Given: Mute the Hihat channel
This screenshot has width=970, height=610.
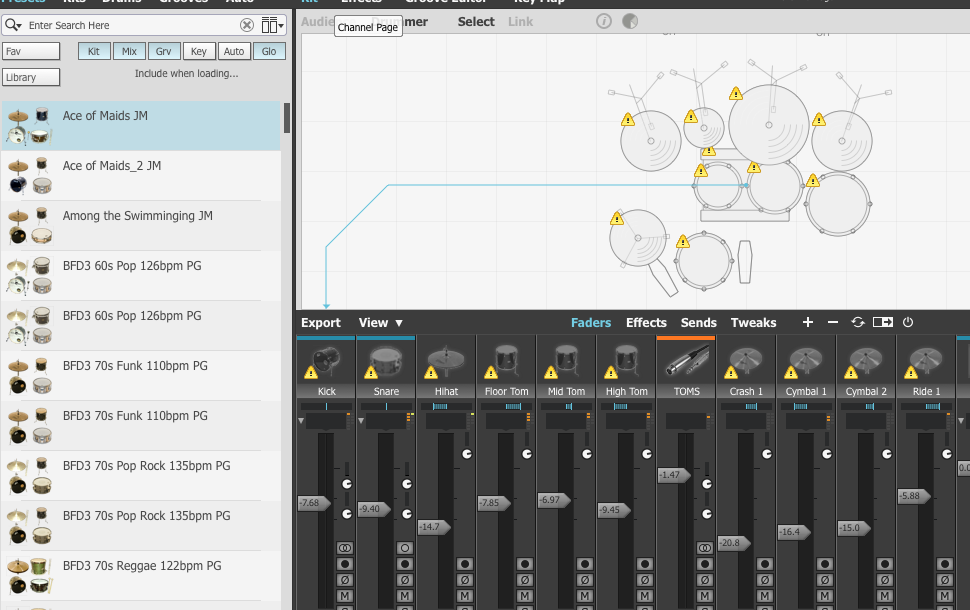Looking at the screenshot, I should (x=465, y=596).
